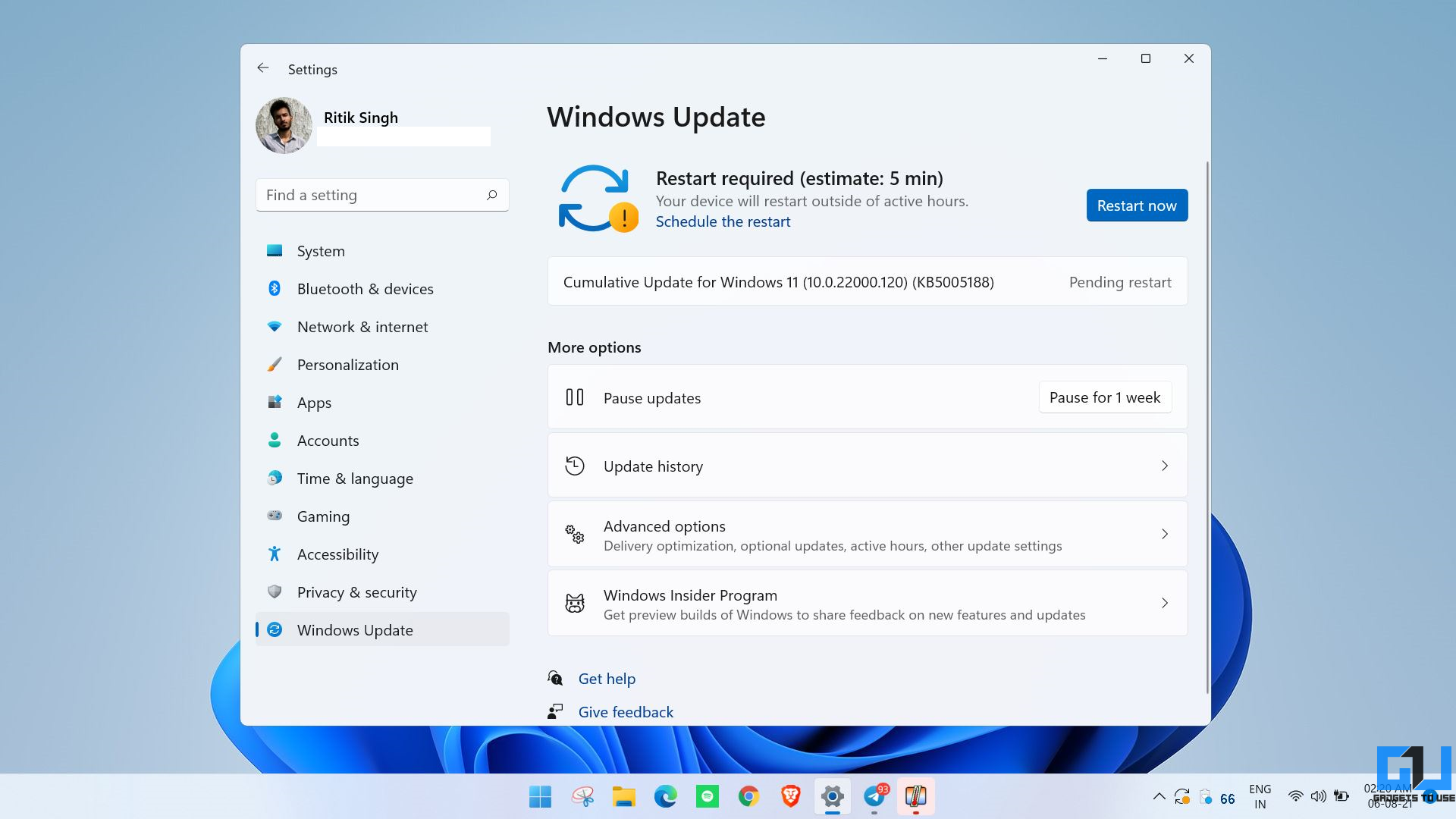Open Accessibility settings
Viewport: 1456px width, 819px height.
point(382,554)
